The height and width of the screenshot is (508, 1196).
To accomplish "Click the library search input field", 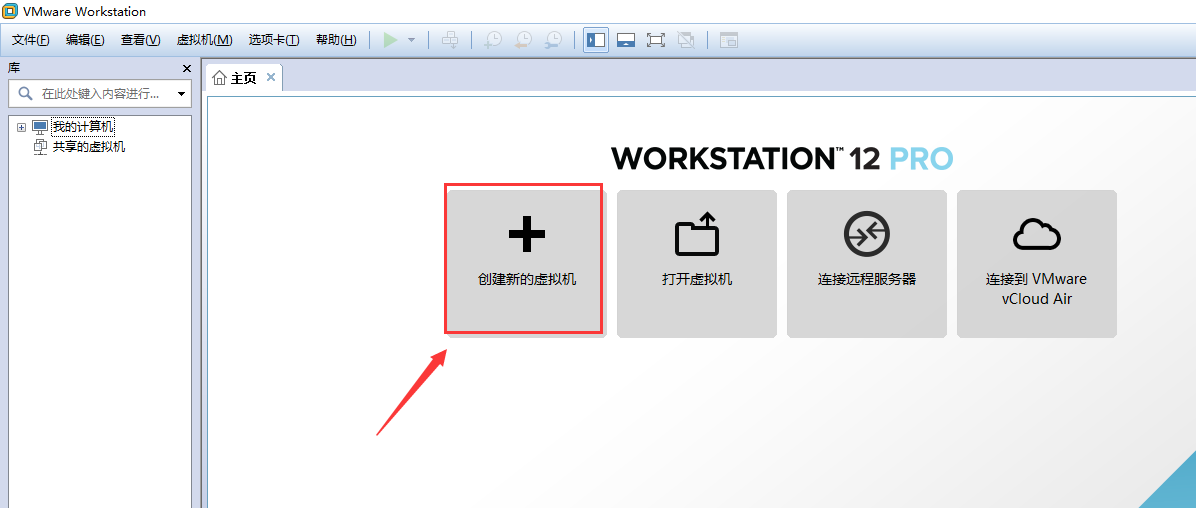I will click(x=100, y=94).
